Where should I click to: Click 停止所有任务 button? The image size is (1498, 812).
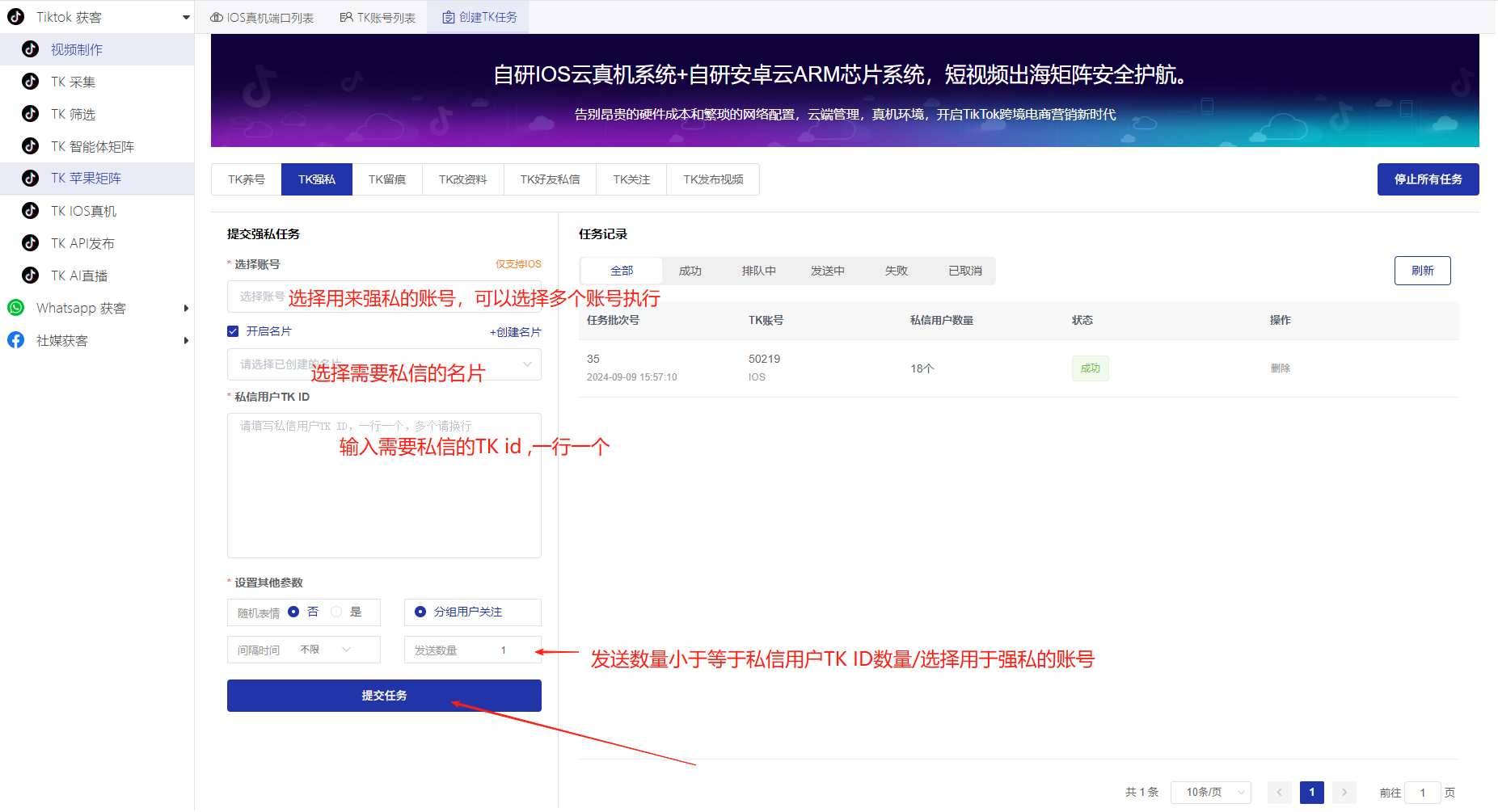(x=1428, y=179)
